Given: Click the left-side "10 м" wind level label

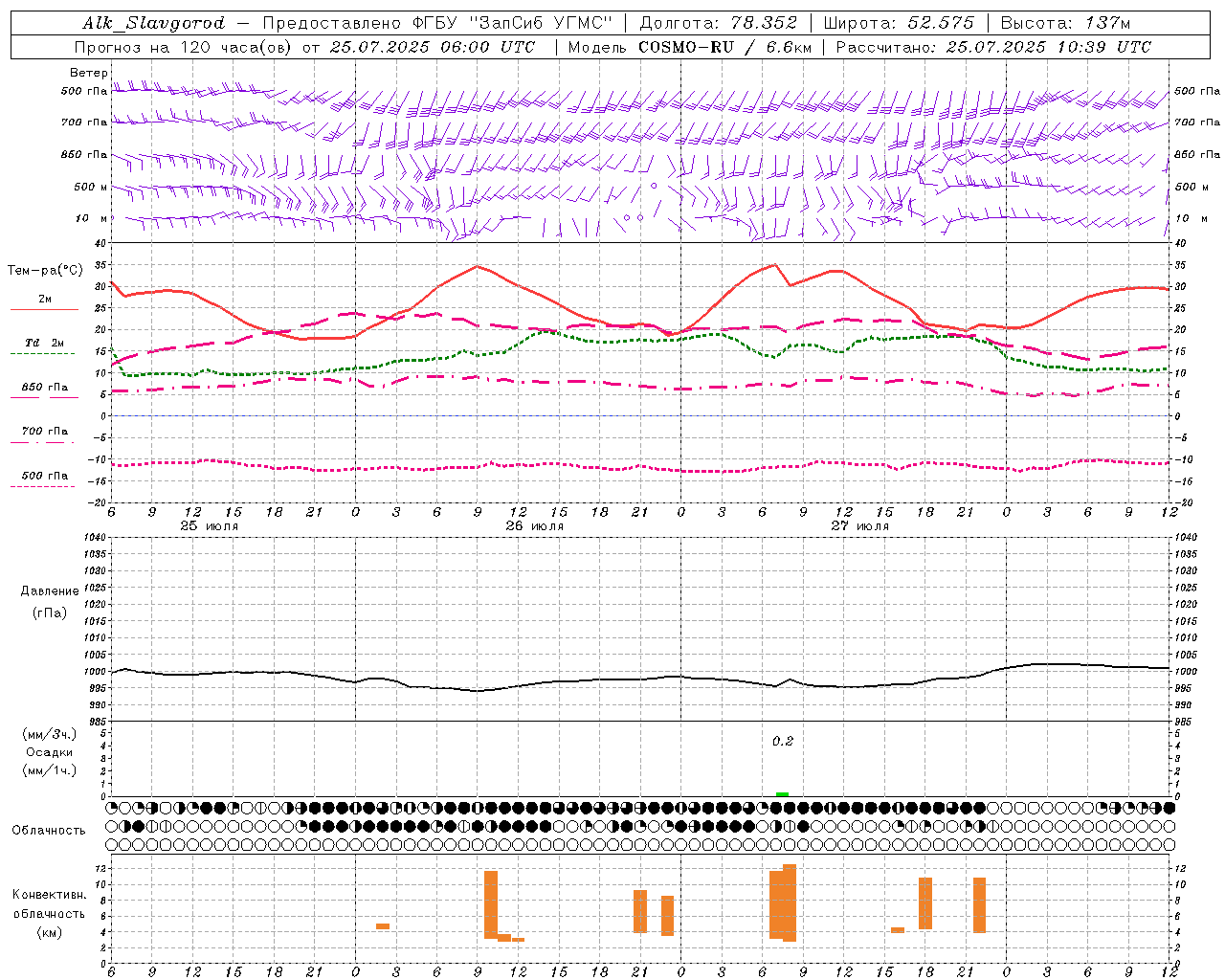Looking at the screenshot, I should click(x=91, y=218).
